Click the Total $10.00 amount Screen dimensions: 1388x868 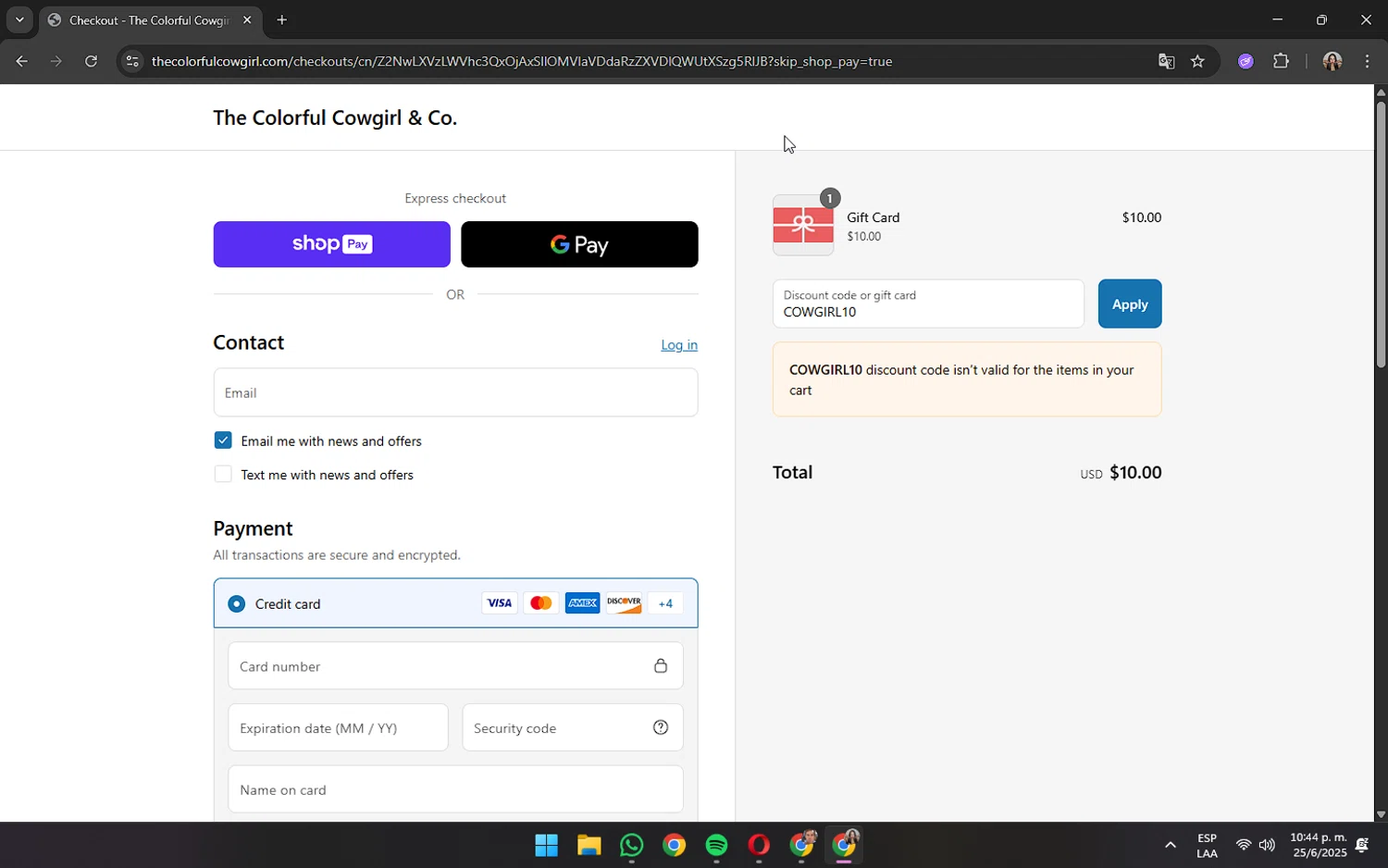click(1135, 472)
